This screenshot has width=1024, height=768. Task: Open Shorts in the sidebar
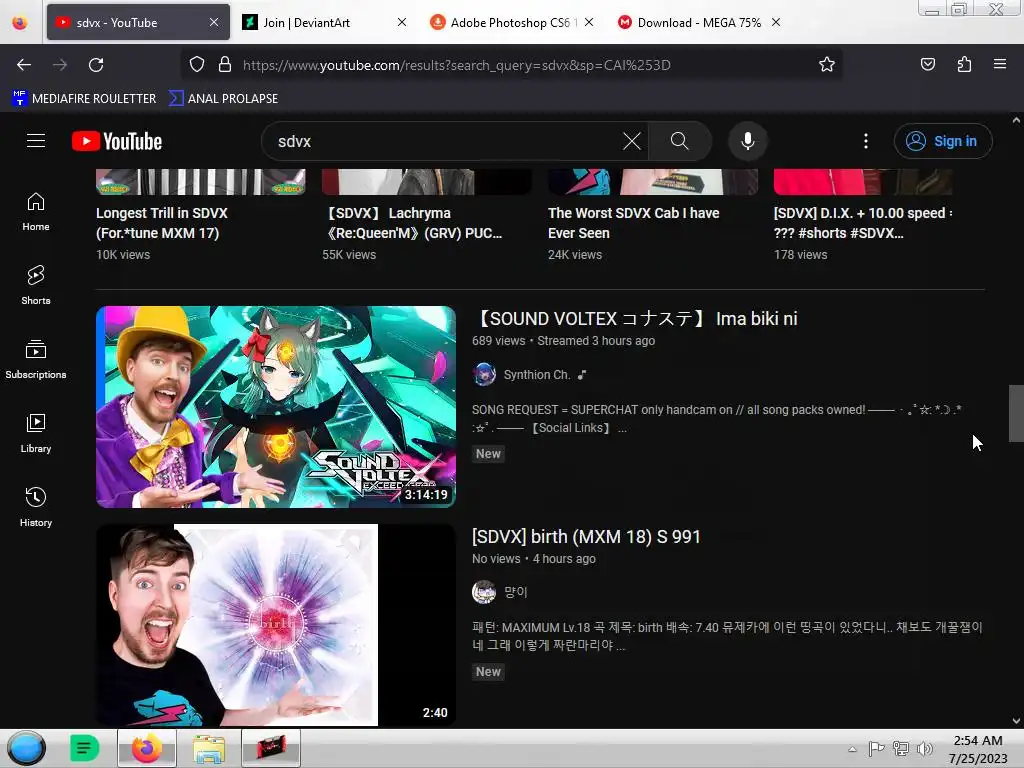[x=36, y=286]
